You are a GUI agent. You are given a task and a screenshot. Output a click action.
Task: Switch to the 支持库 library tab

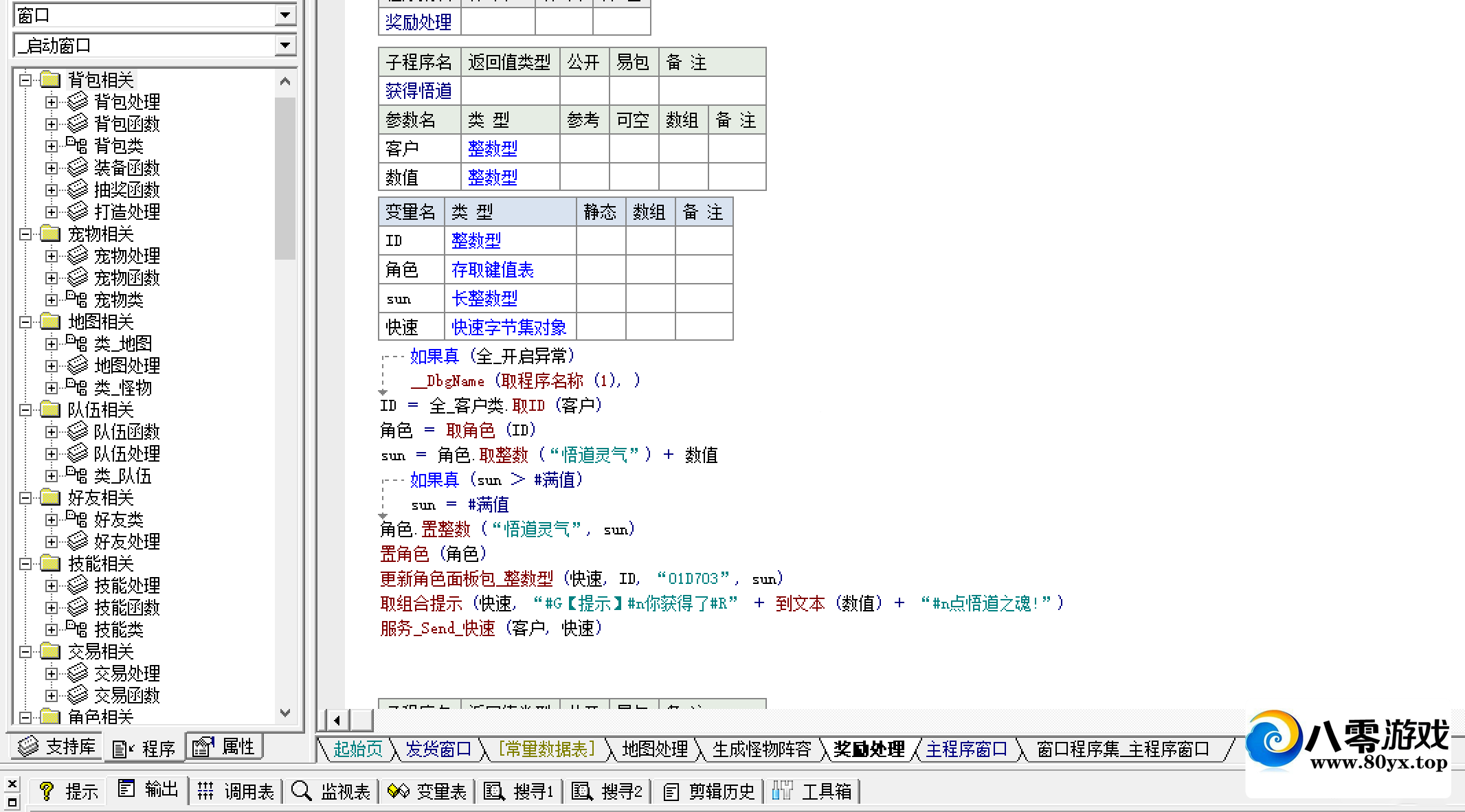[57, 747]
